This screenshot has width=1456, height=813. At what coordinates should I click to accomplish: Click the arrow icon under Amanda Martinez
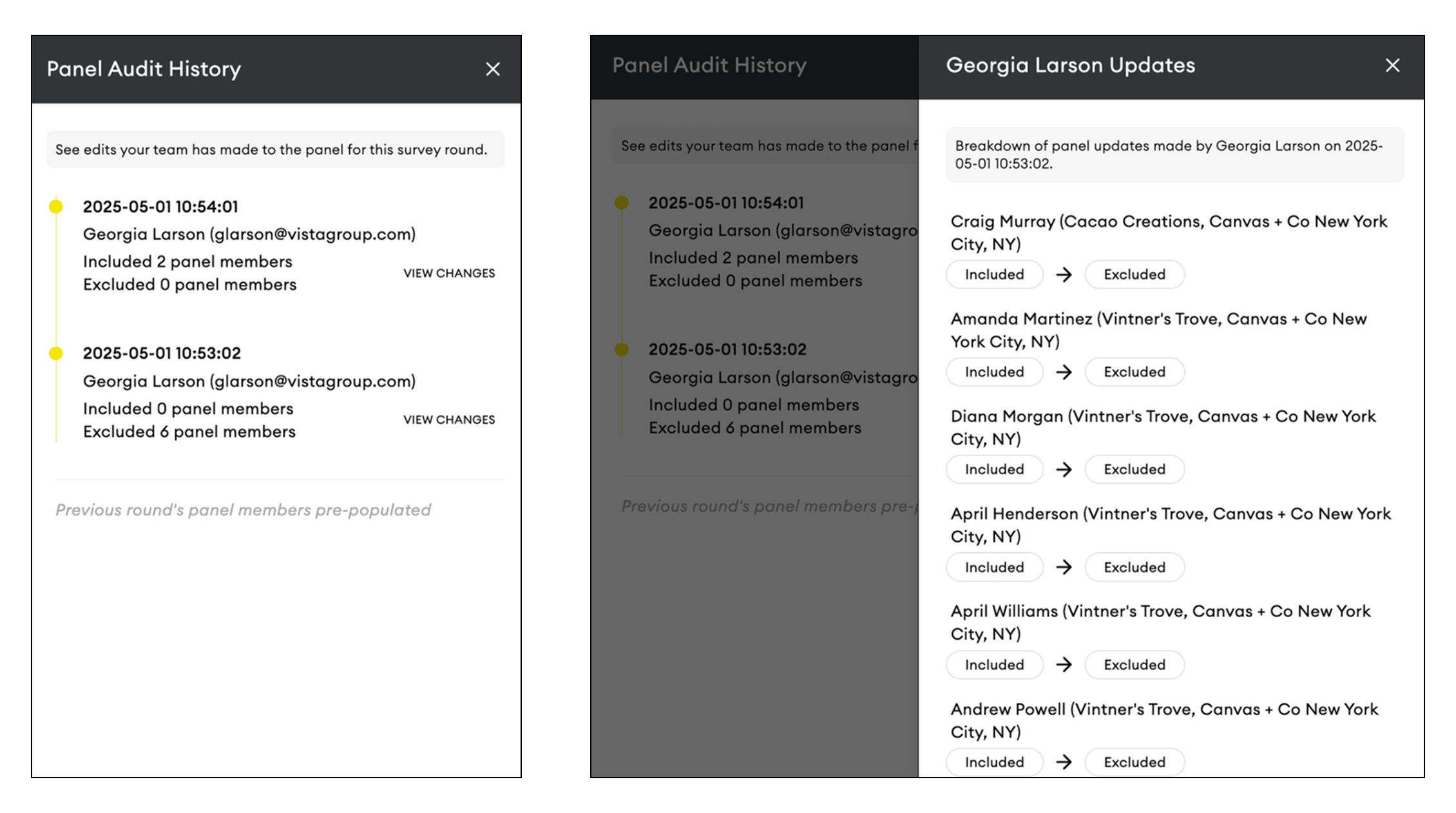[1064, 372]
